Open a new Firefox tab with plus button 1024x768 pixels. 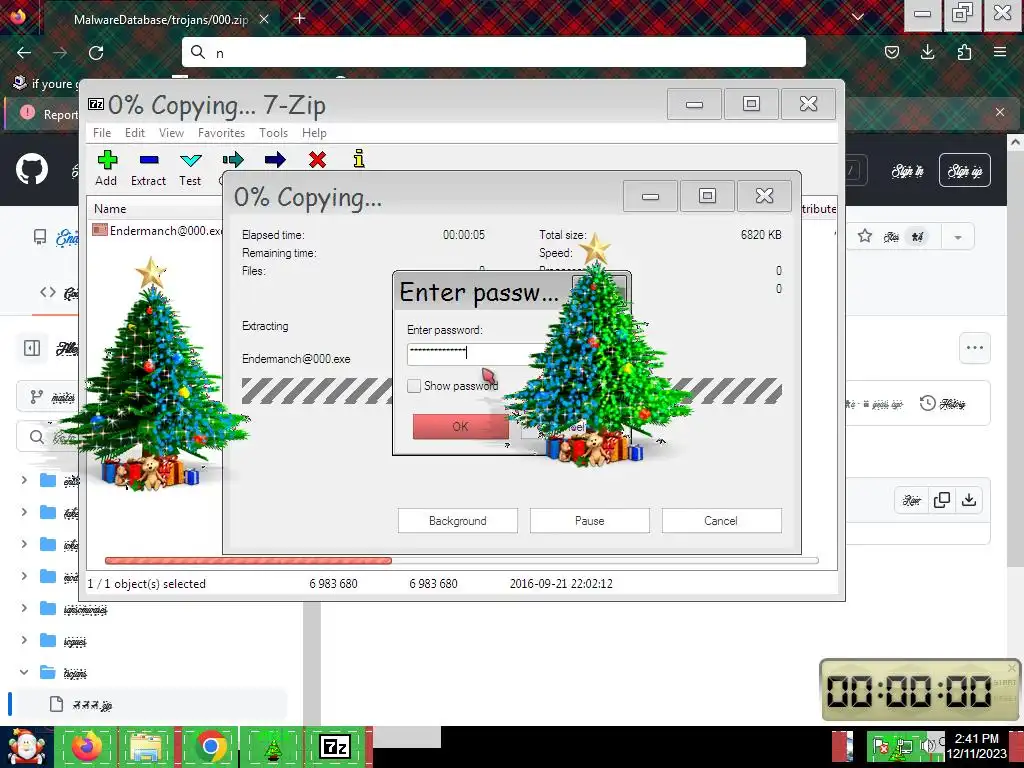(x=299, y=18)
